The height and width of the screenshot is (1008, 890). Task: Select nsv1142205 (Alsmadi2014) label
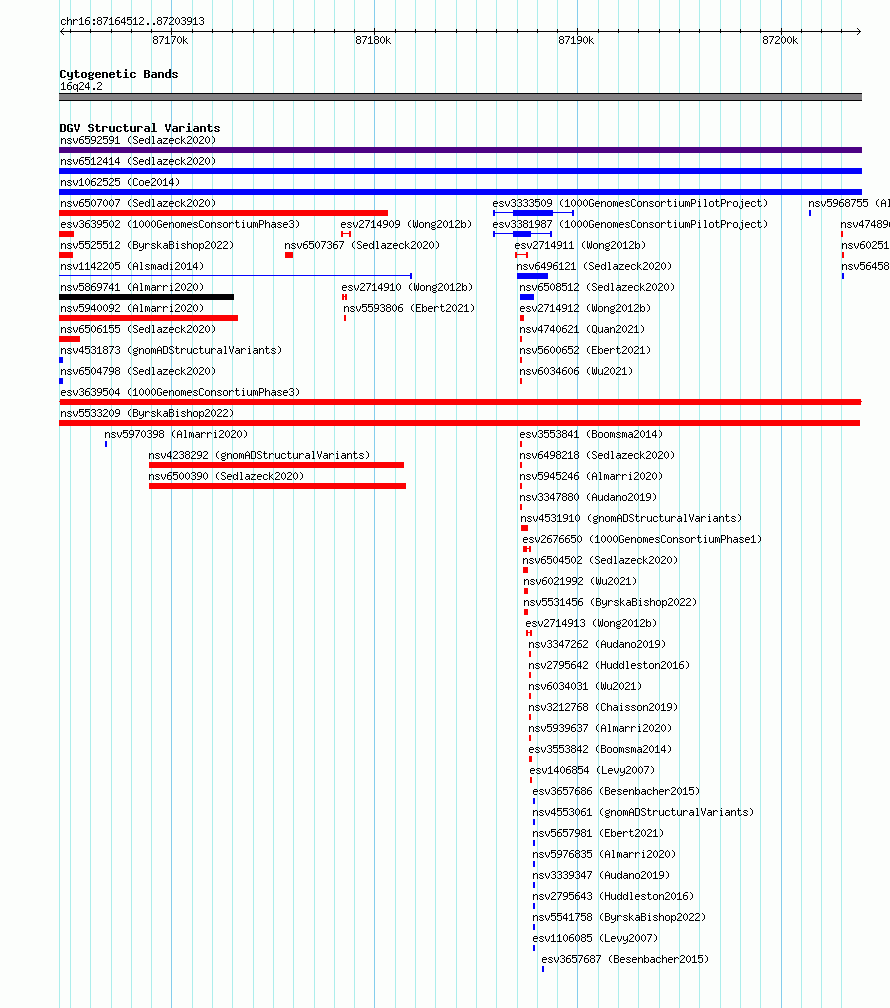point(132,266)
